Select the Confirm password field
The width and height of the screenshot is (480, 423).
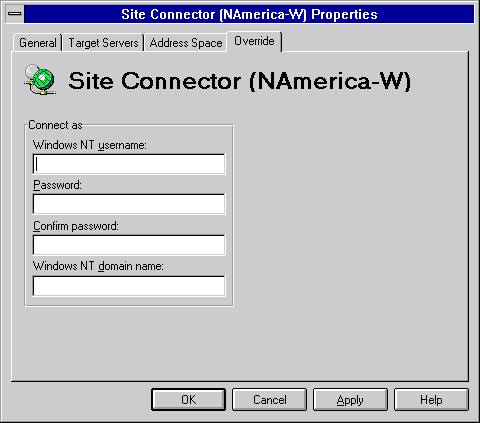pyautogui.click(x=129, y=245)
